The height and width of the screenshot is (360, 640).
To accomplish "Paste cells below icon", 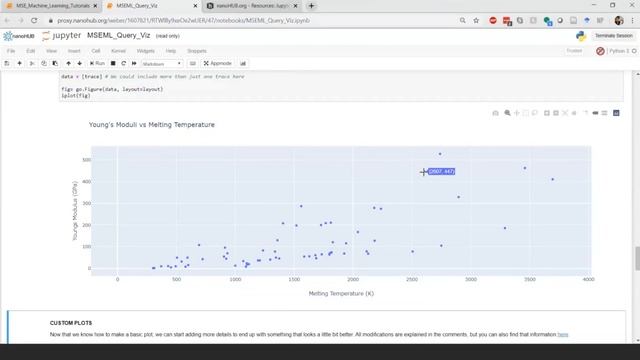I will pyautogui.click(x=55, y=63).
